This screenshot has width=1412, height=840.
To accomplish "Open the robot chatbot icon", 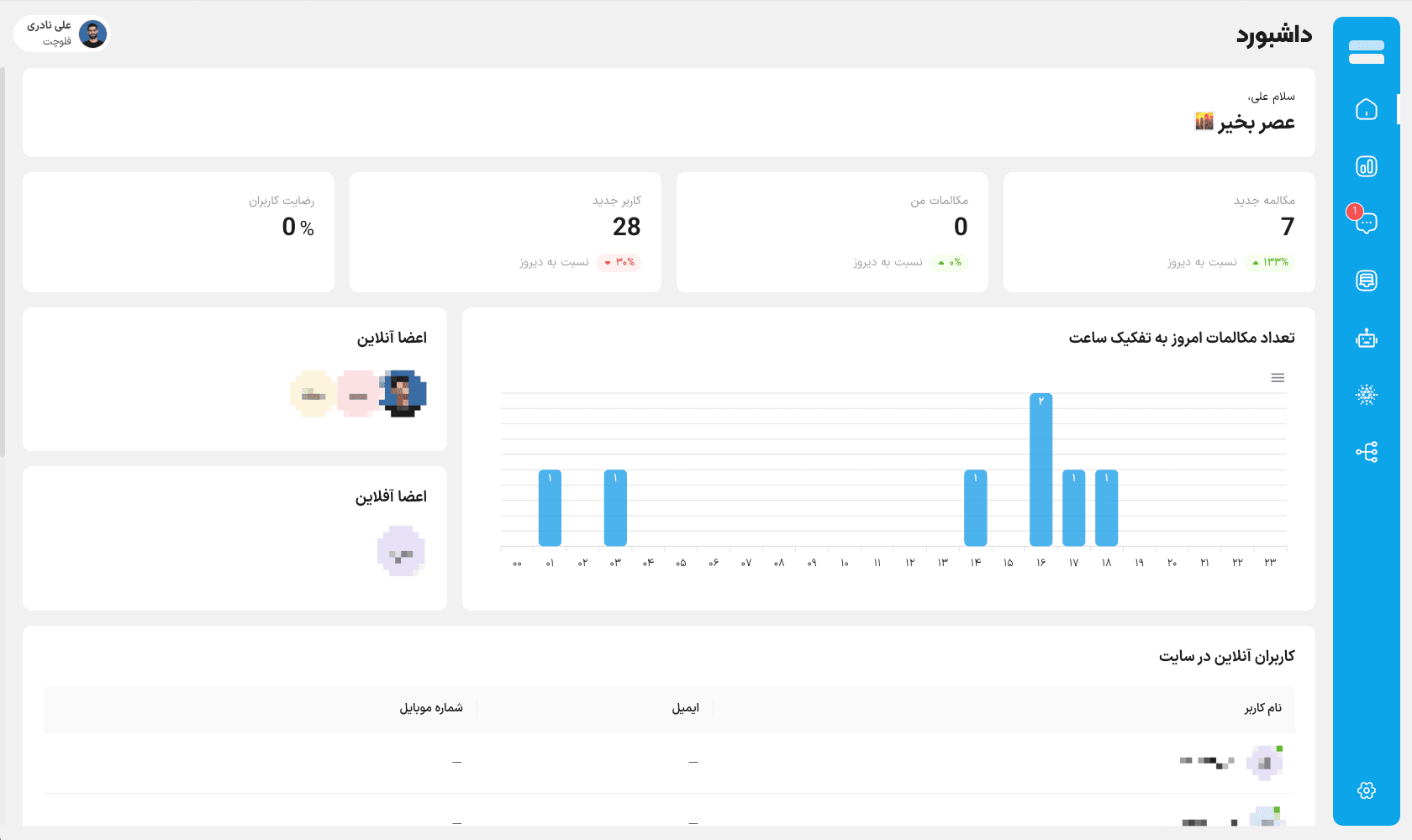I will [1366, 339].
